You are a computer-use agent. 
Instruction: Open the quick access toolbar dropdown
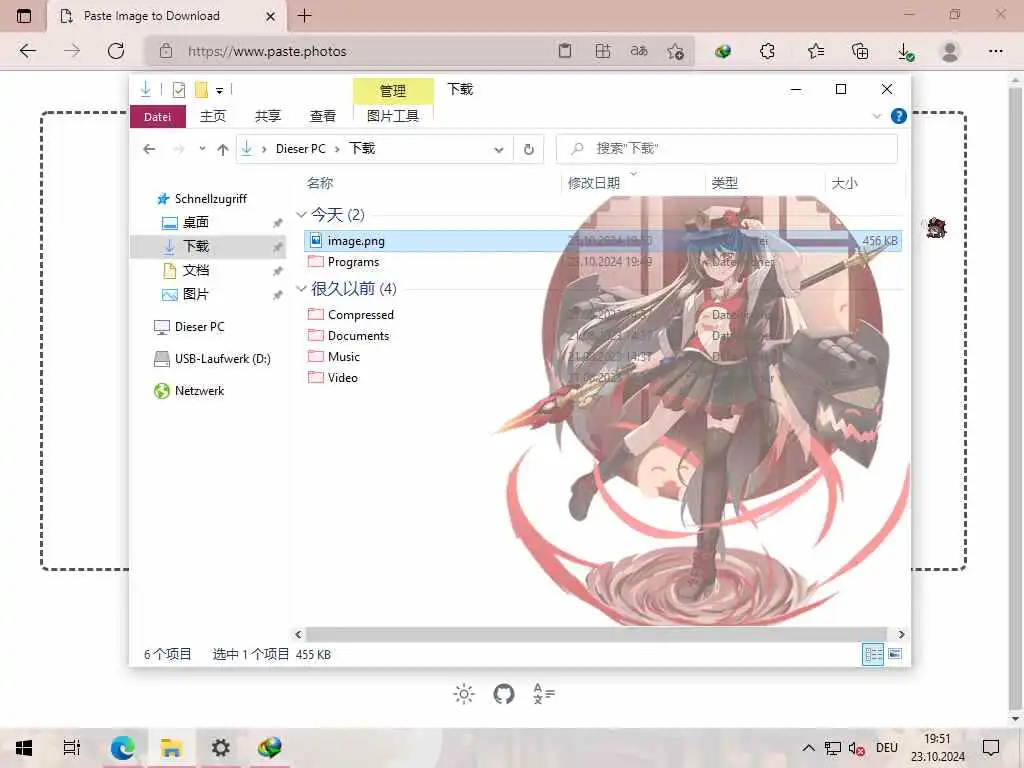coord(219,90)
